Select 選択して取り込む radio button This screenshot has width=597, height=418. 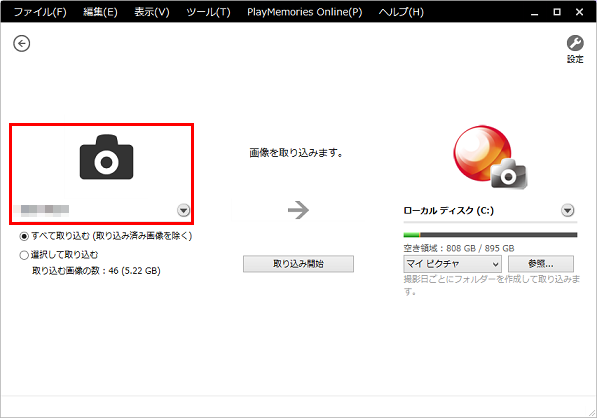point(24,255)
